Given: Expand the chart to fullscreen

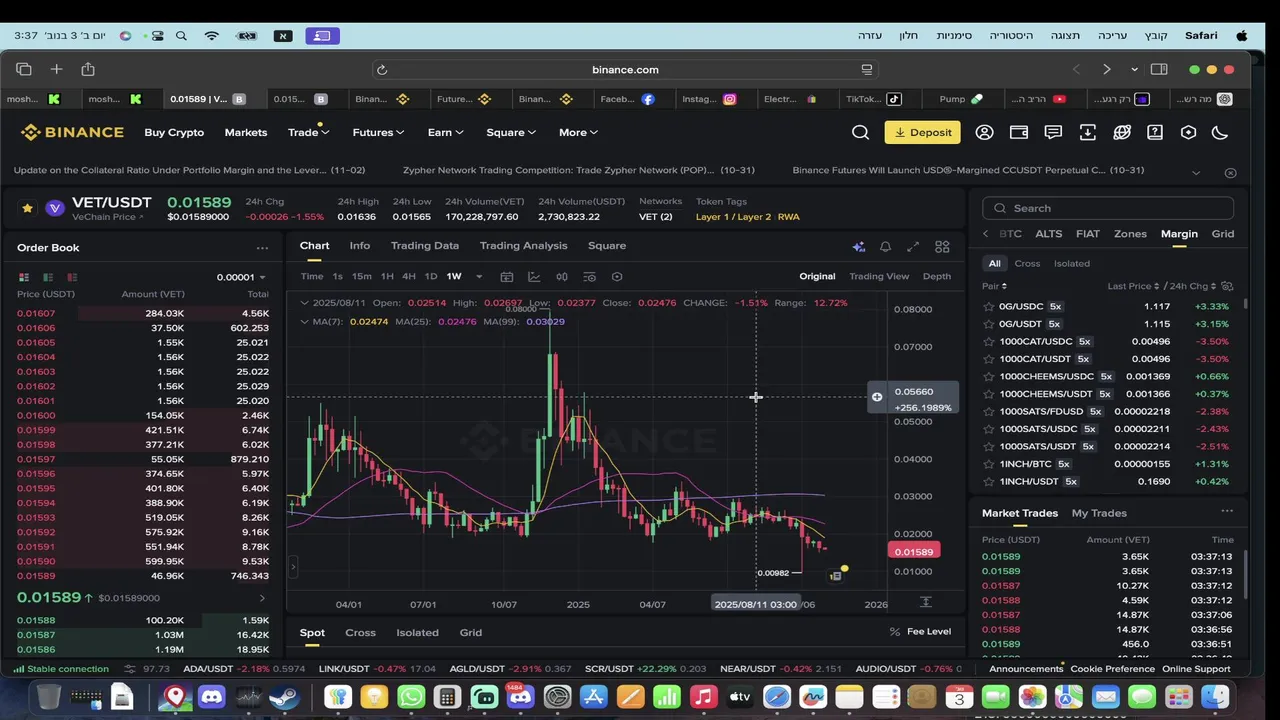Looking at the screenshot, I should tap(913, 246).
